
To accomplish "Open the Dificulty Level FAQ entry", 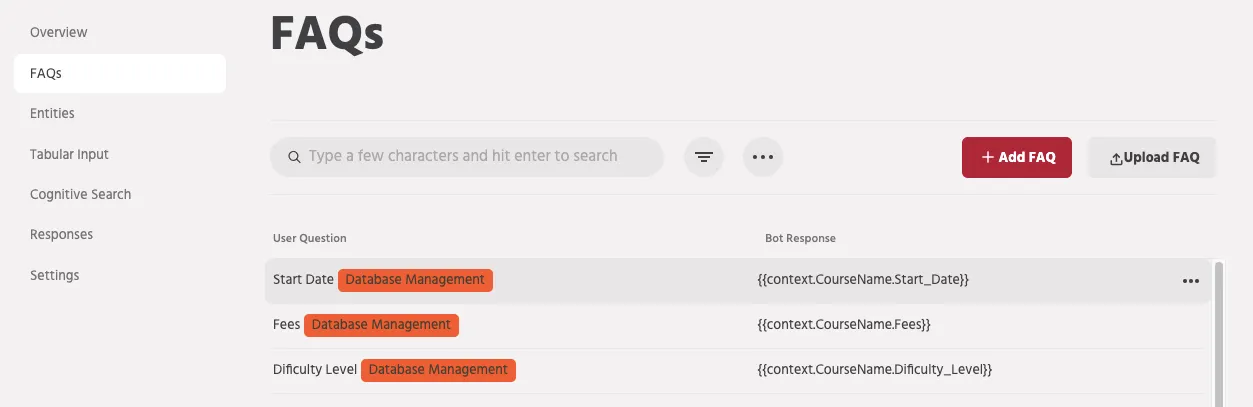I will 738,369.
